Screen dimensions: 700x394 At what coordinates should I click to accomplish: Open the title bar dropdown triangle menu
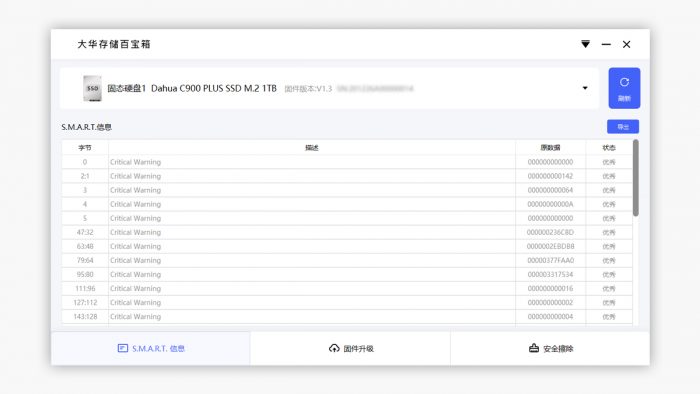[585, 44]
